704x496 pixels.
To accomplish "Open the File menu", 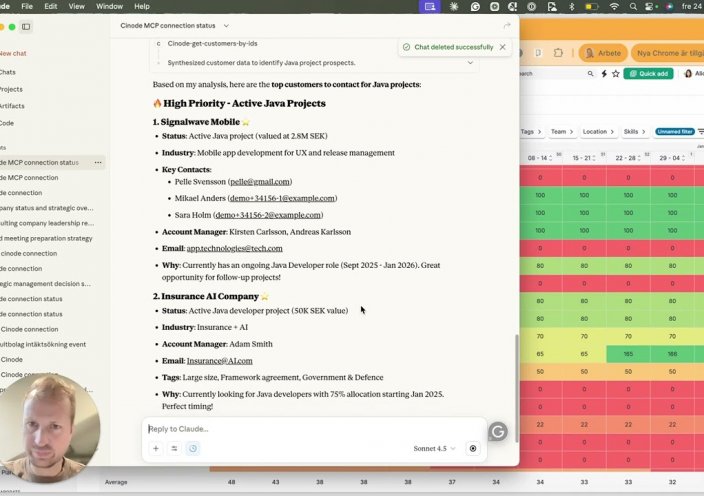I will point(27,6).
